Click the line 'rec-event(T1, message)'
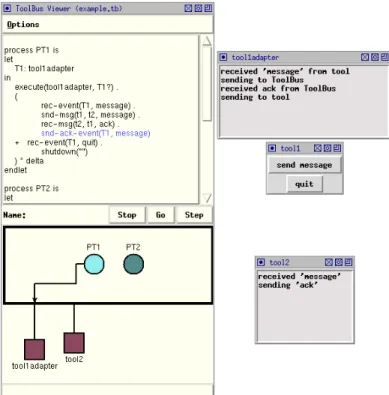 click(x=88, y=106)
